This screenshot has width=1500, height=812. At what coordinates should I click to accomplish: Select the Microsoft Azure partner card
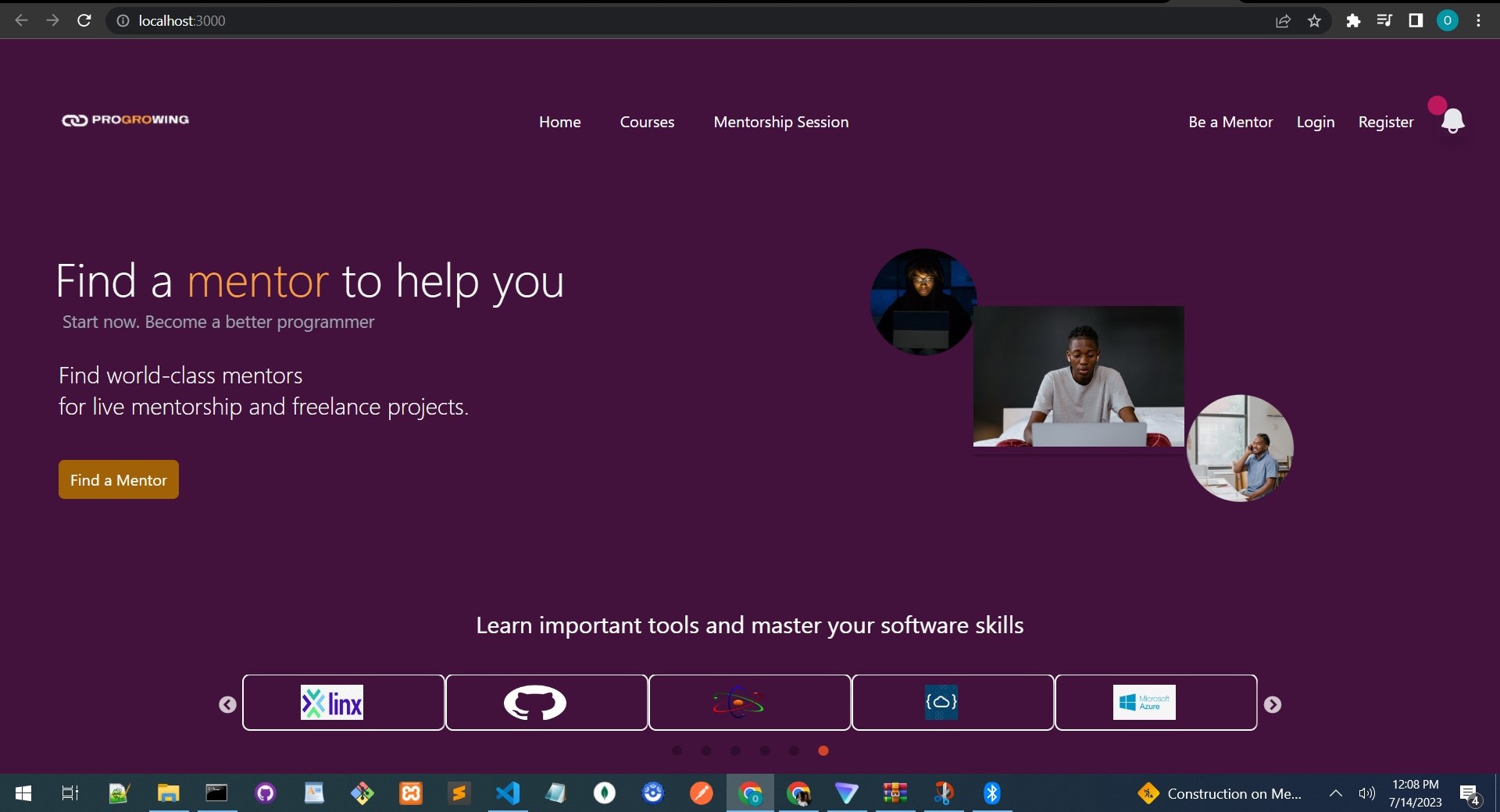[x=1145, y=702]
